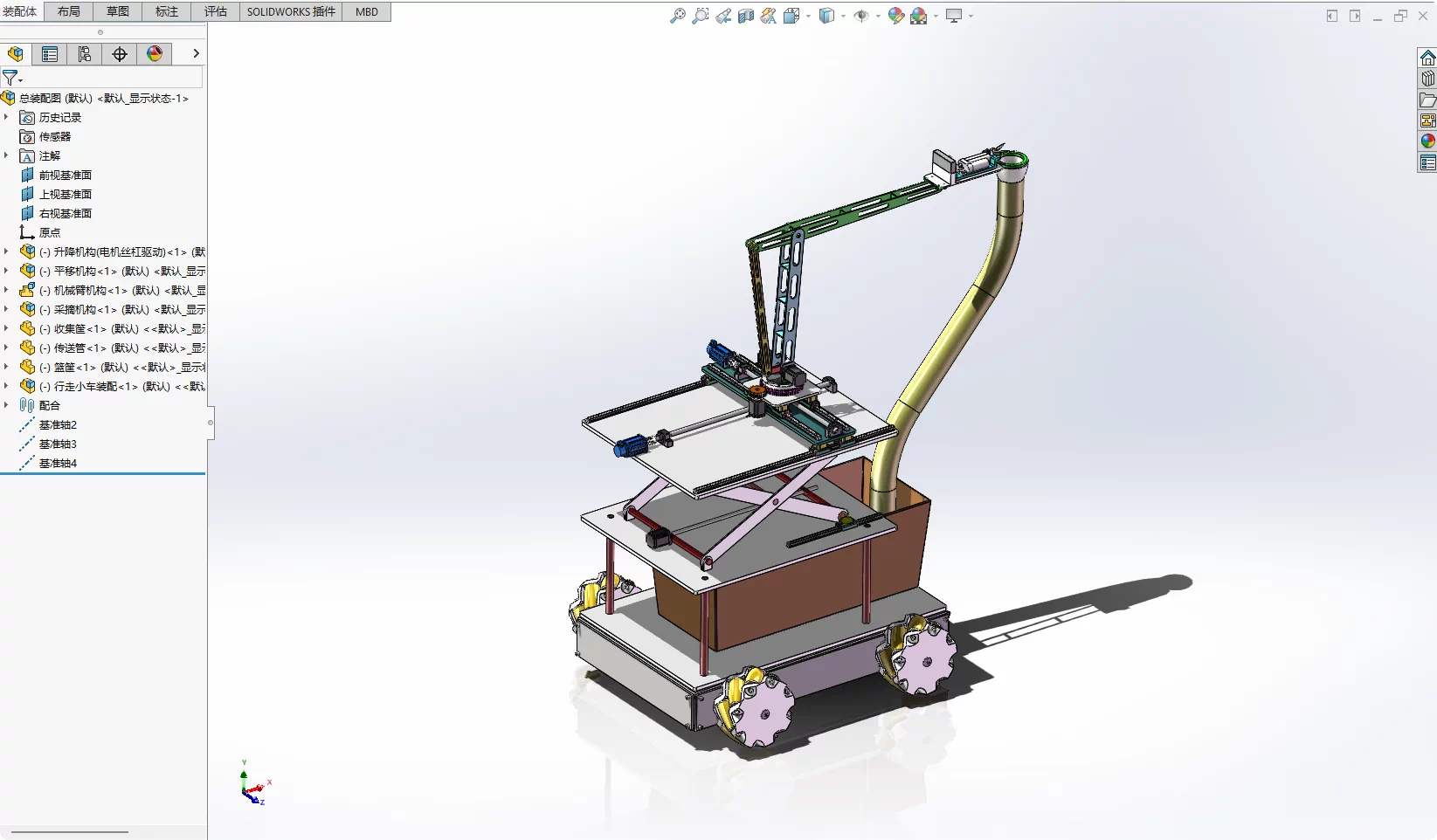Select the 前视基准面 plane
This screenshot has width=1437, height=840.
click(x=56, y=176)
